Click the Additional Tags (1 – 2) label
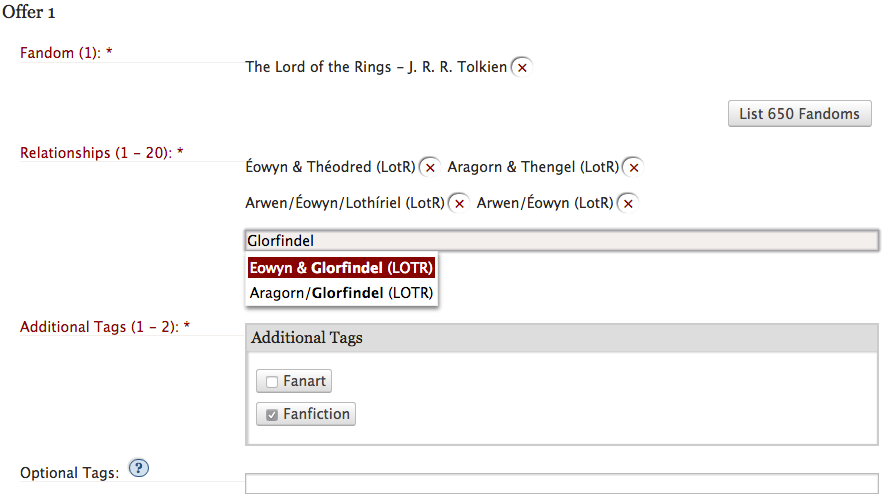The width and height of the screenshot is (884, 499). tap(105, 327)
